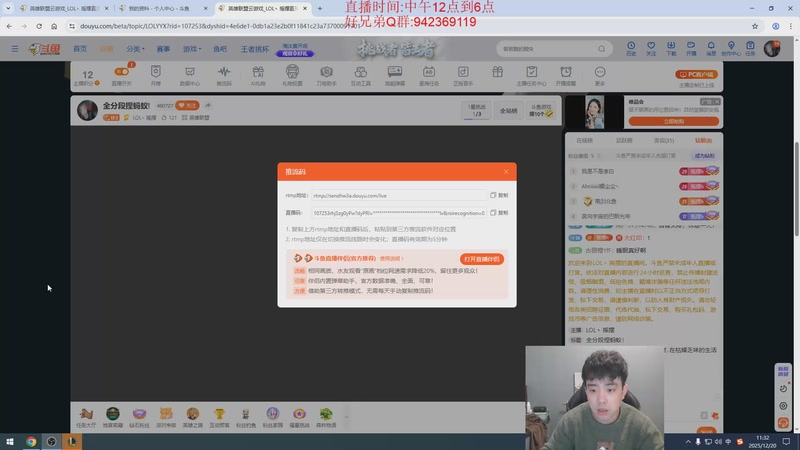The width and height of the screenshot is (800, 450).
Task: Open the 游戏 games dropdown
Action: (192, 49)
